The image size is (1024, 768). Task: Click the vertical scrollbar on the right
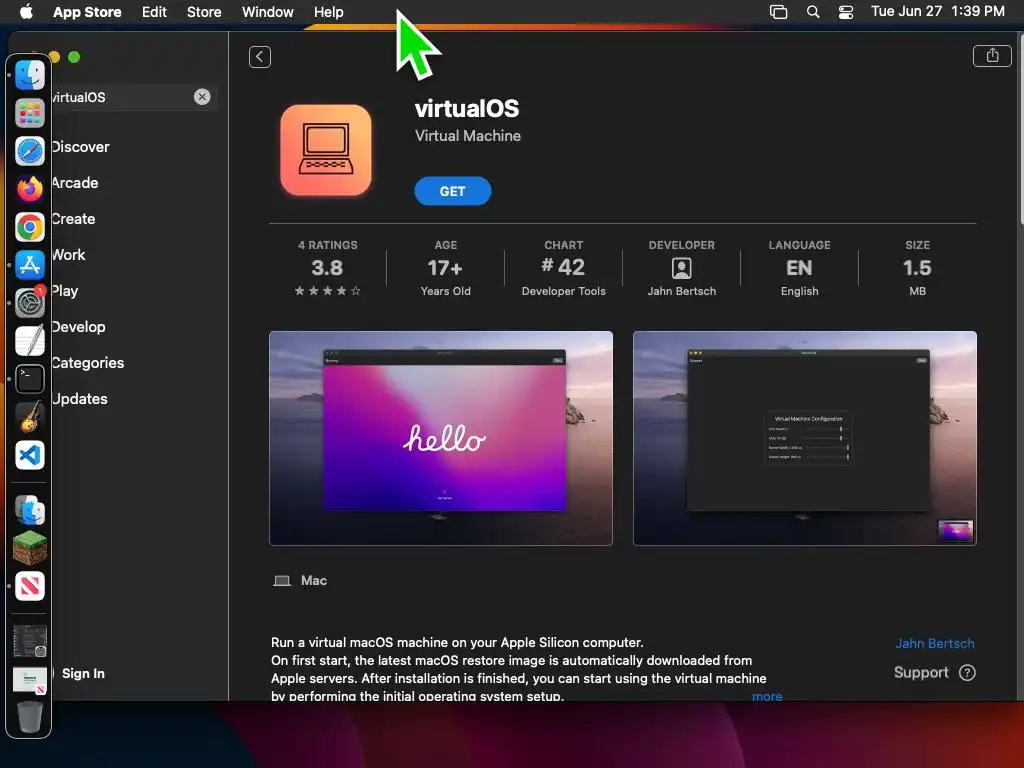click(1020, 131)
